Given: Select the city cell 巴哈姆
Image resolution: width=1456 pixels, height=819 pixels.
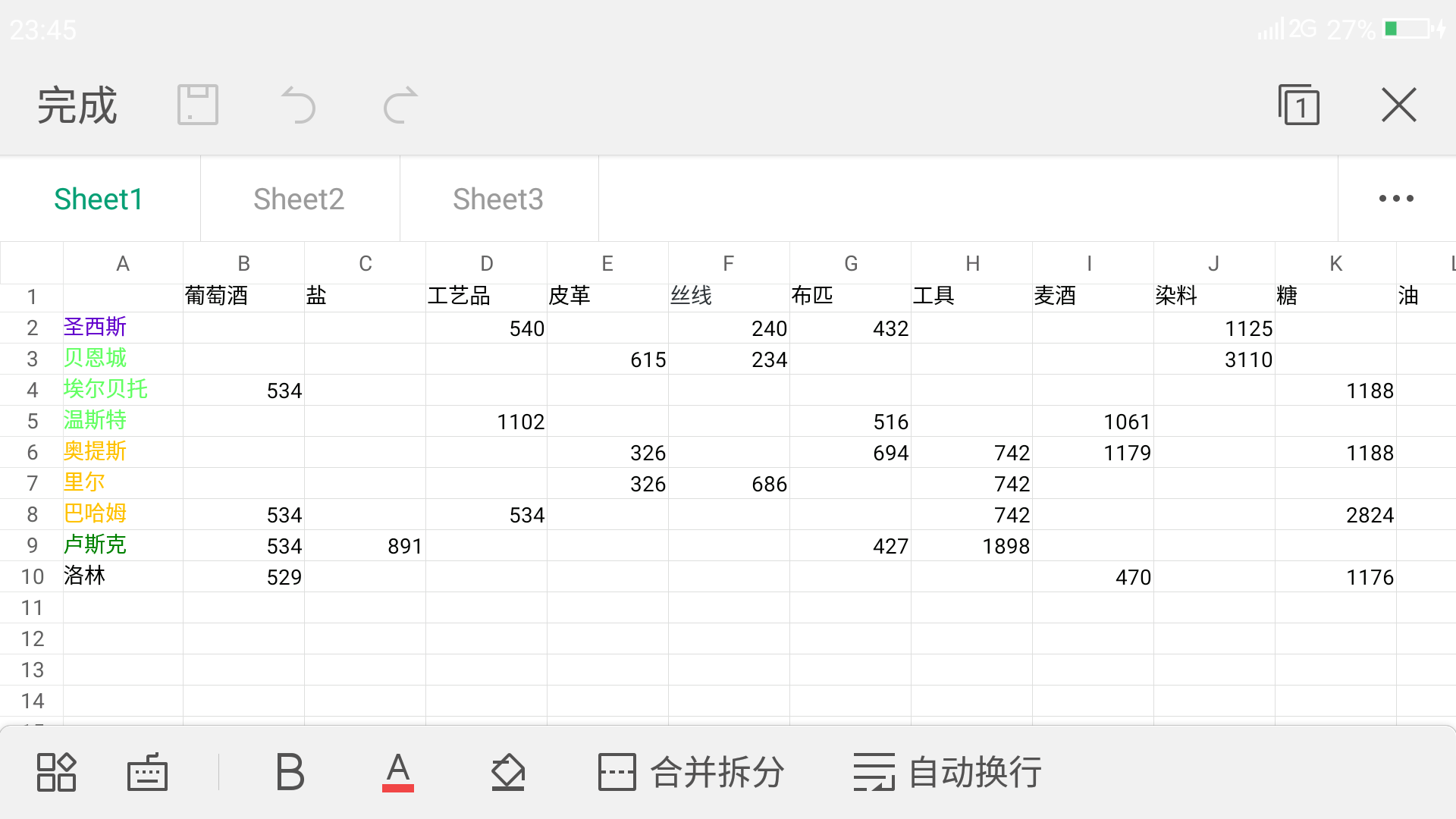Looking at the screenshot, I should tap(123, 514).
